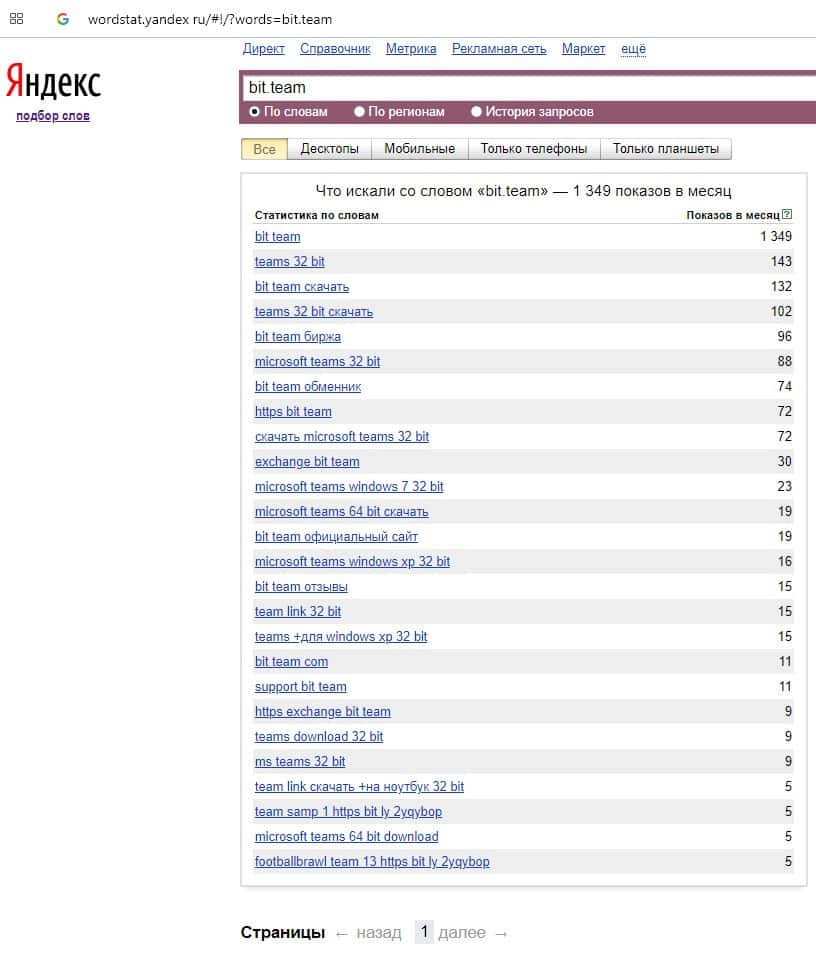This screenshot has width=816, height=959.
Task: Switch to the Все tab
Action: point(264,149)
